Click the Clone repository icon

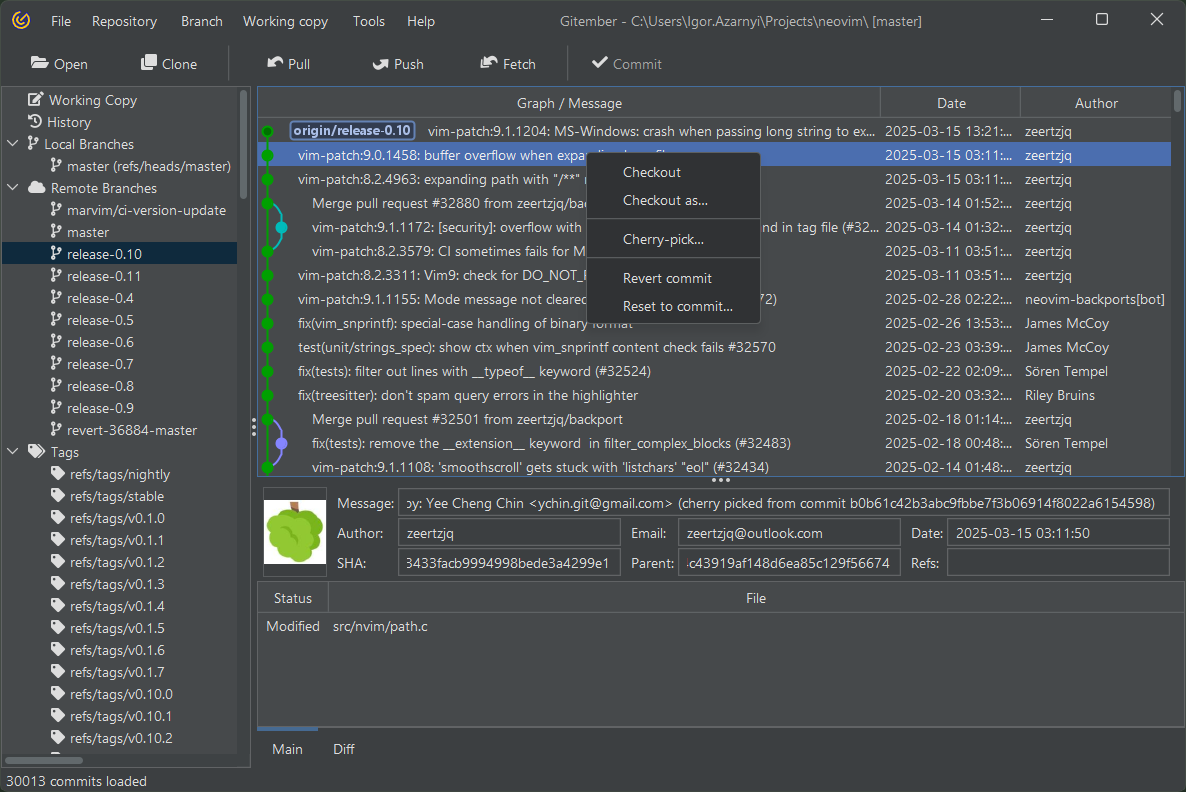(149, 63)
